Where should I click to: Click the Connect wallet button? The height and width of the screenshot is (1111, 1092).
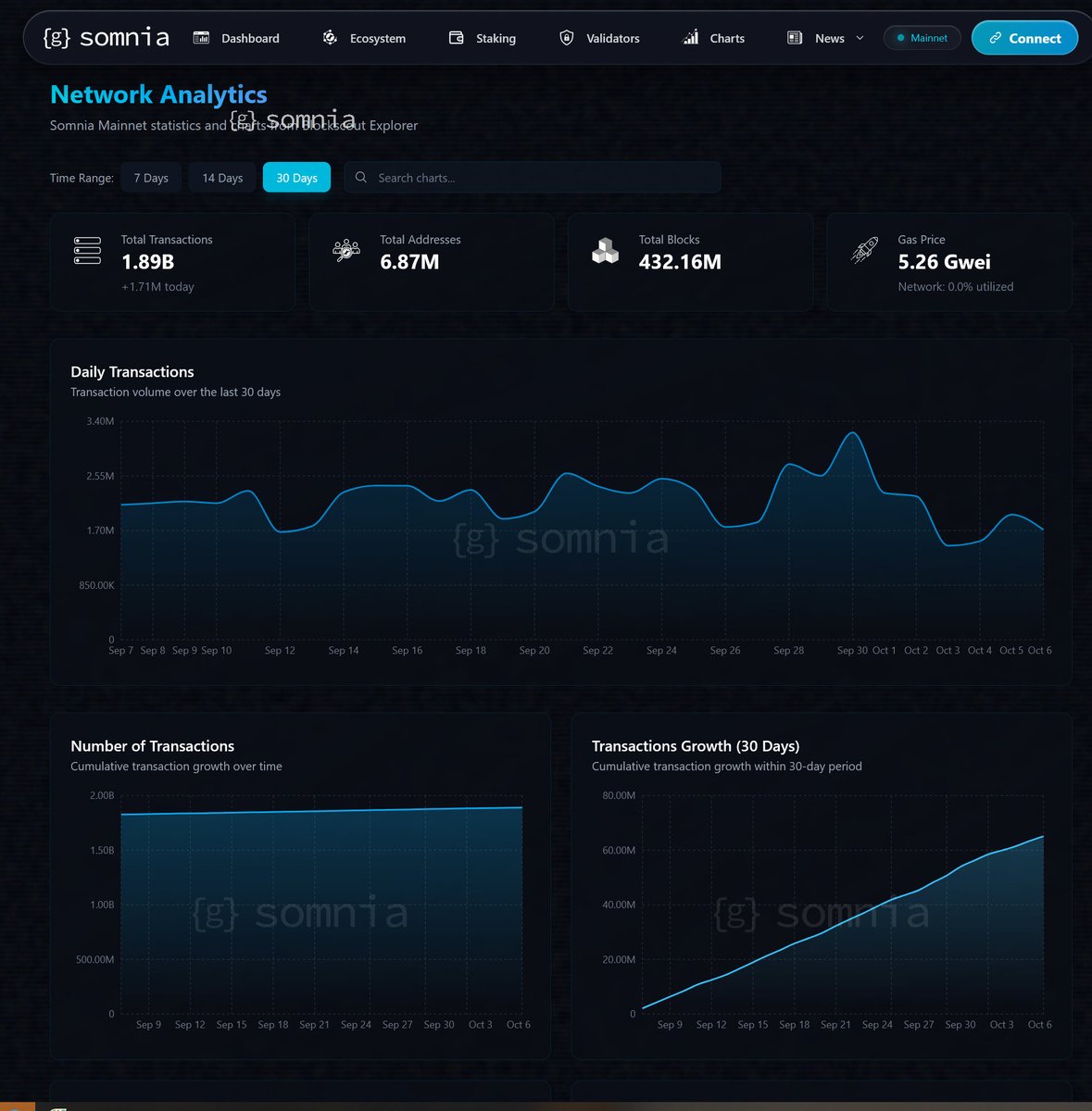(1024, 38)
